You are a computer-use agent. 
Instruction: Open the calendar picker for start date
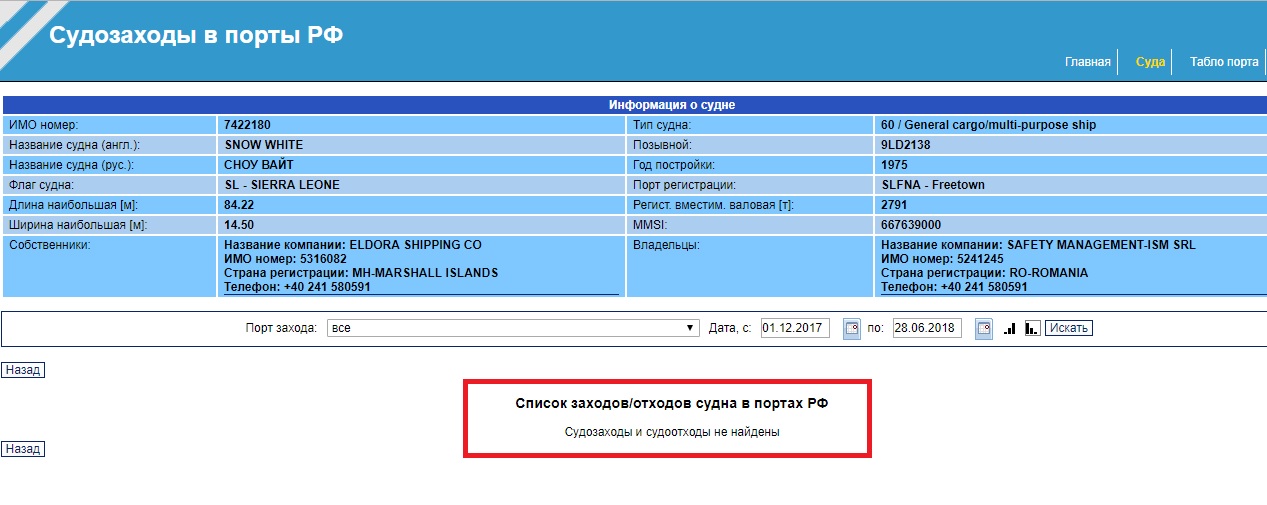click(x=851, y=328)
